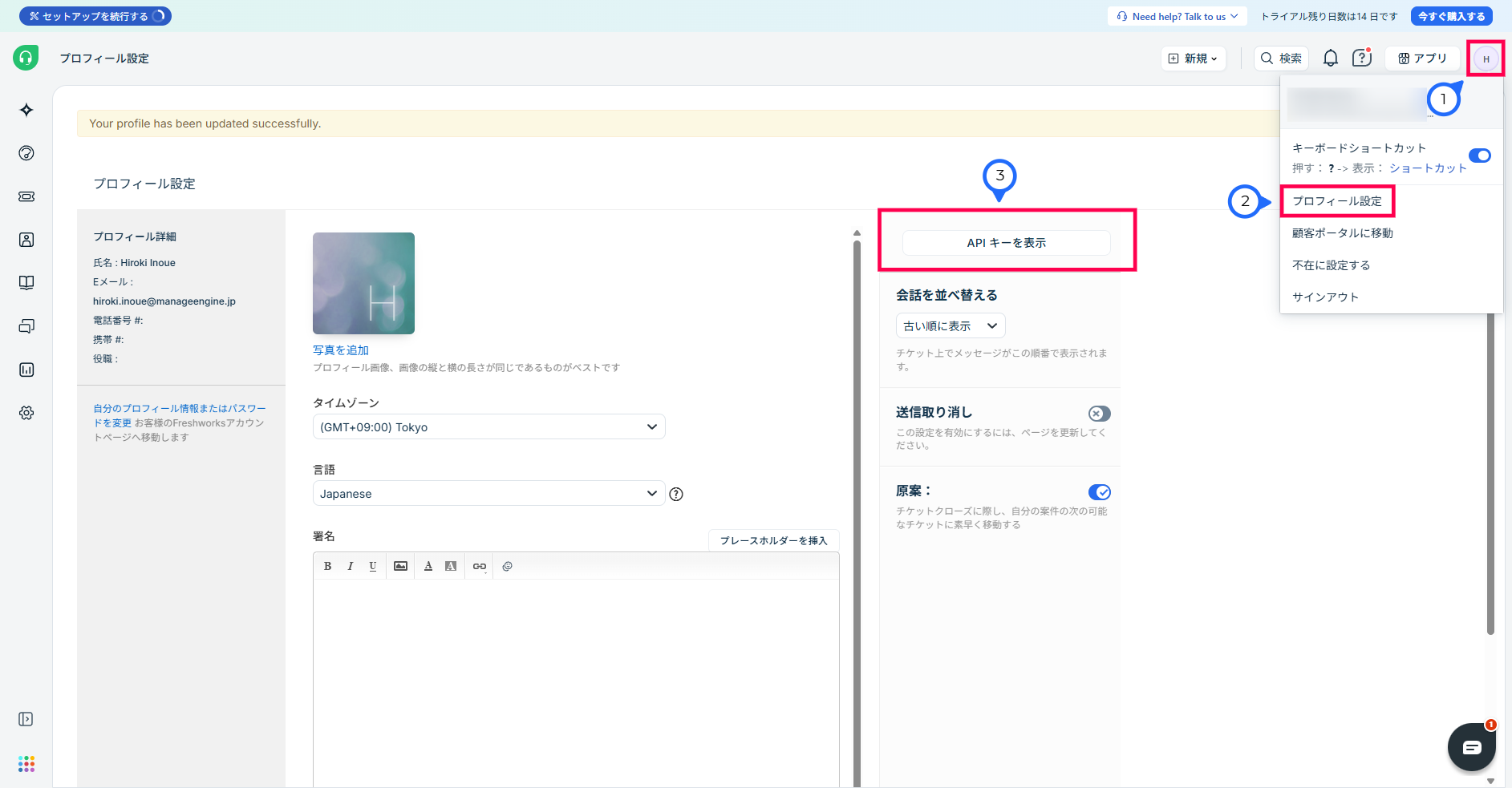Select プロフィール設定 from the account menu
1512x788 pixels.
1336,201
